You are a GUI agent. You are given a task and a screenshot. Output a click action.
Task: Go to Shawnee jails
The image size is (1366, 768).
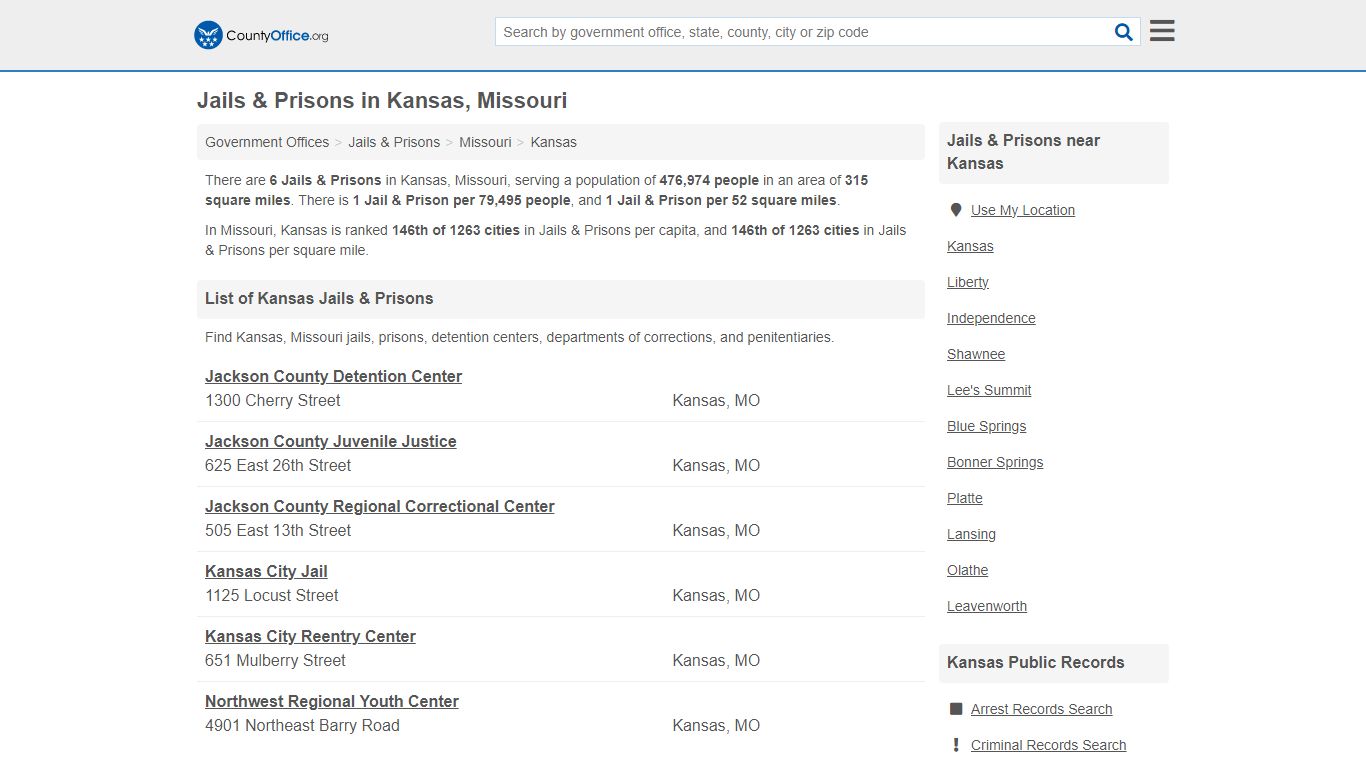point(976,354)
